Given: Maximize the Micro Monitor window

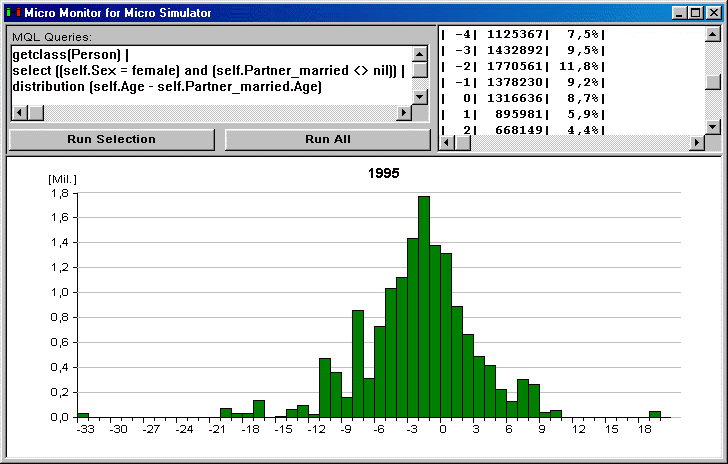Looking at the screenshot, I should pyautogui.click(x=695, y=12).
